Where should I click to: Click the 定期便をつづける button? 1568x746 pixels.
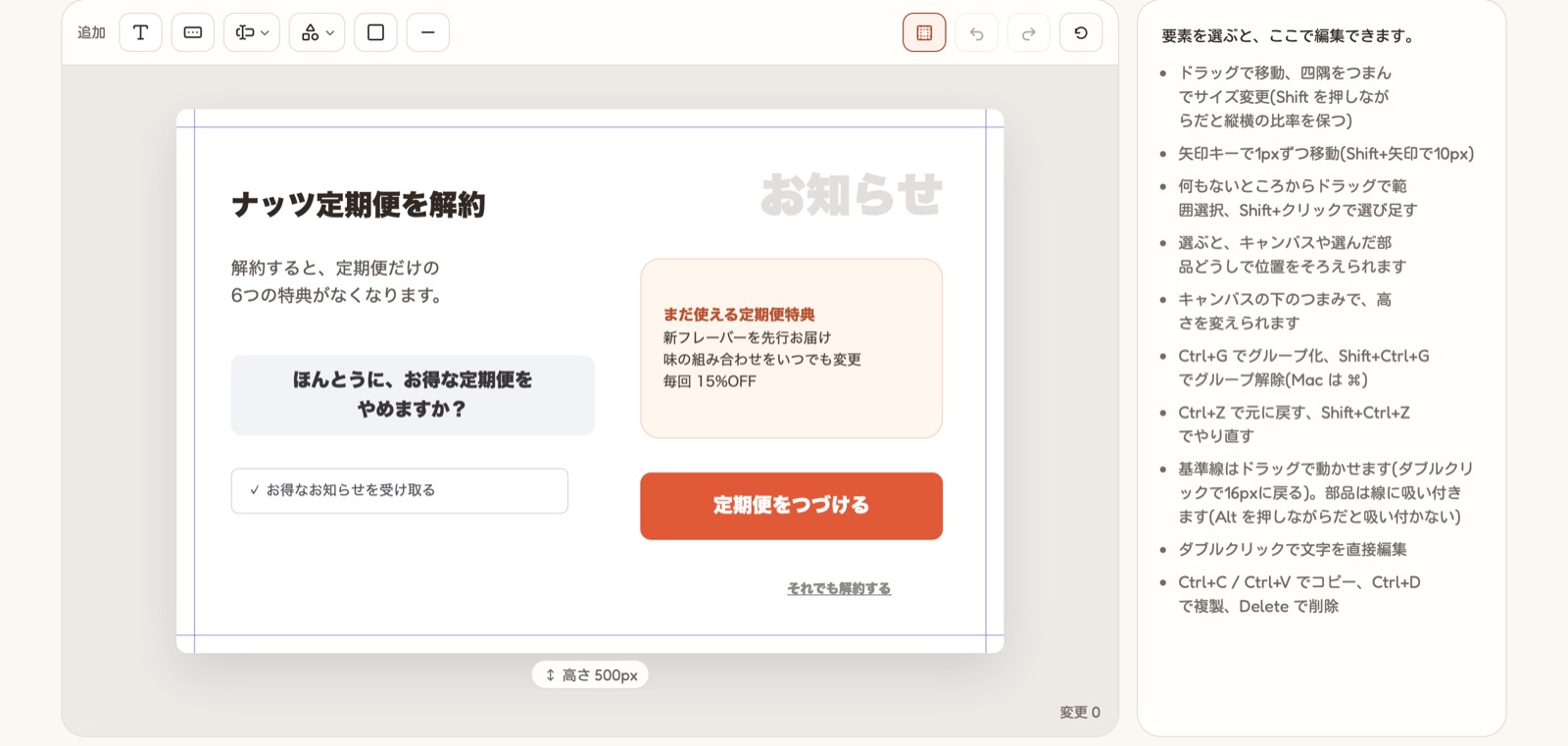pyautogui.click(x=792, y=506)
